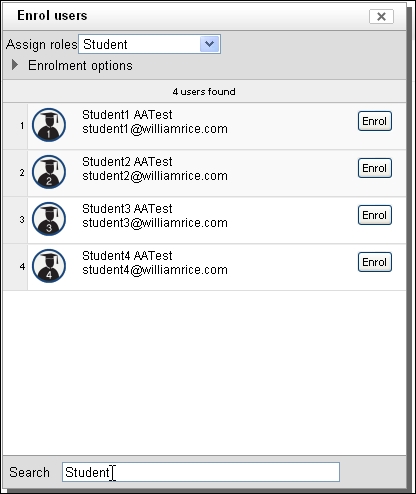Image resolution: width=416 pixels, height=494 pixels.
Task: Enrol Student3 AATest
Action: pos(375,215)
